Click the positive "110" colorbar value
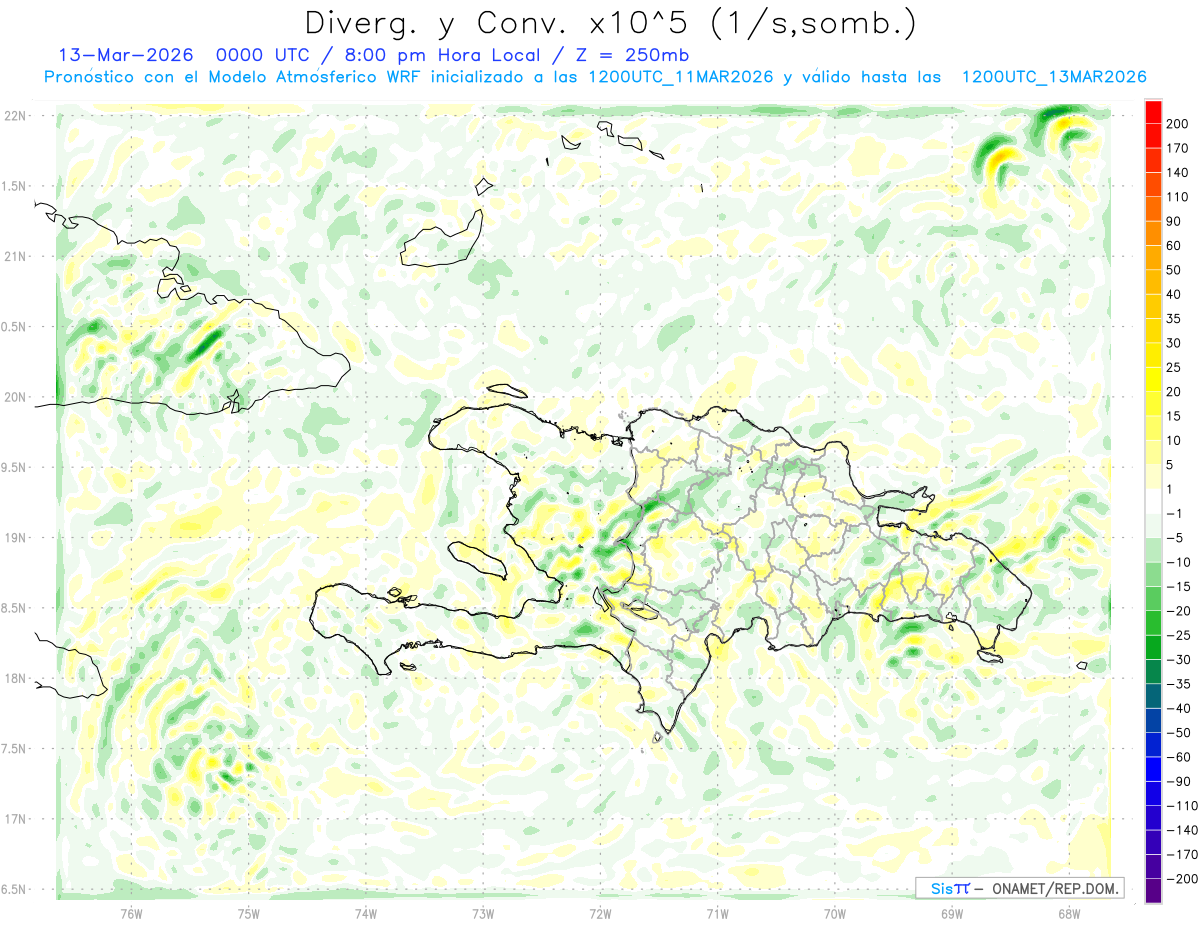The width and height of the screenshot is (1200, 927). pos(1176,197)
